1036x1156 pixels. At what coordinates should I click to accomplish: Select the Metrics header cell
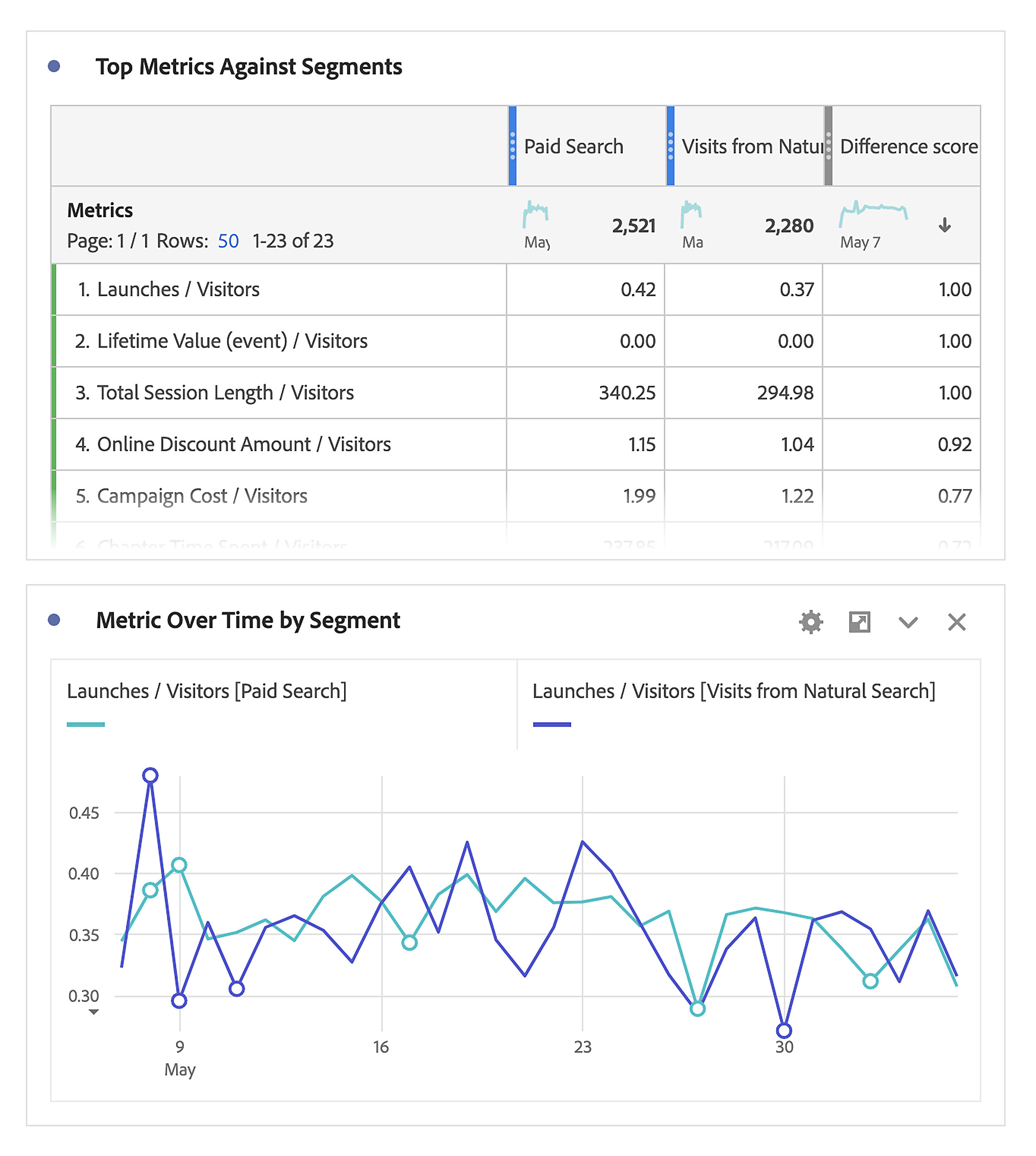pyautogui.click(x=100, y=210)
